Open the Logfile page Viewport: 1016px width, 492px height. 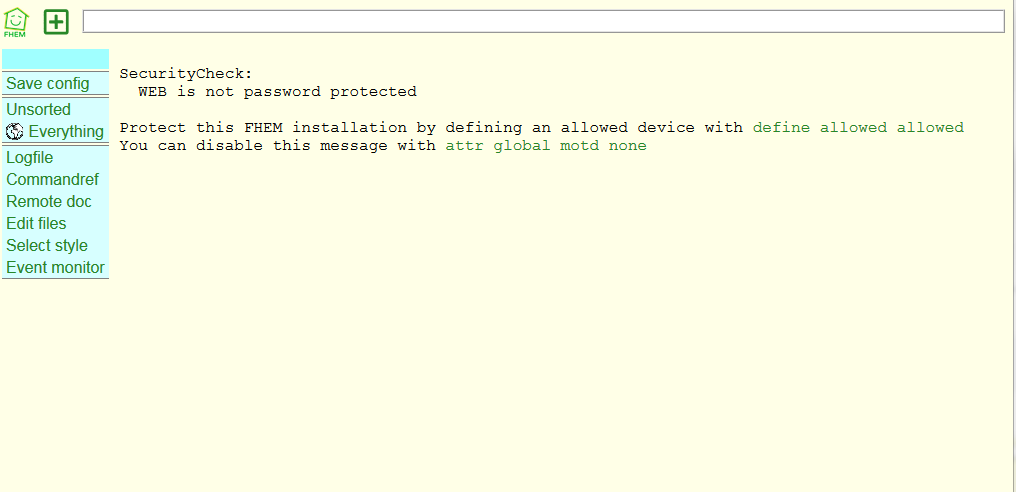pos(30,158)
